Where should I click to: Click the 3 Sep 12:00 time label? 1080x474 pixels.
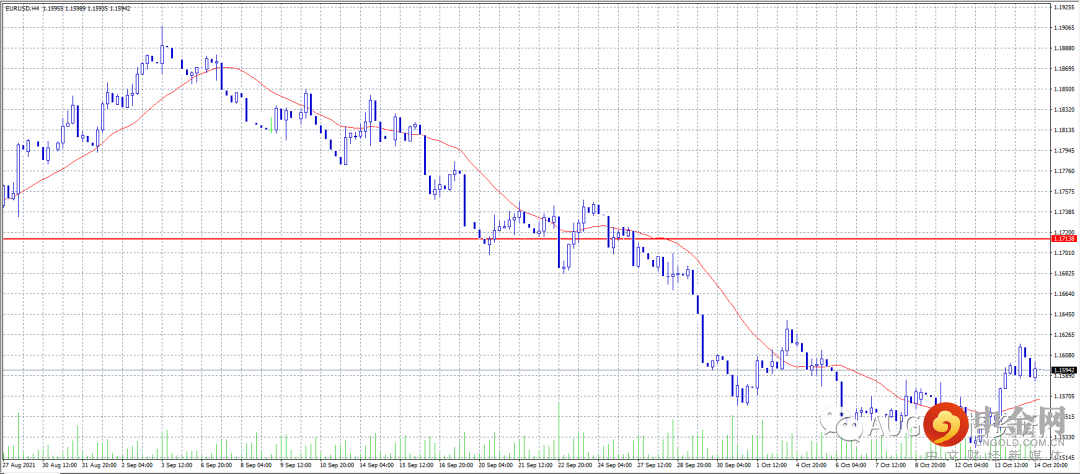click(x=175, y=465)
